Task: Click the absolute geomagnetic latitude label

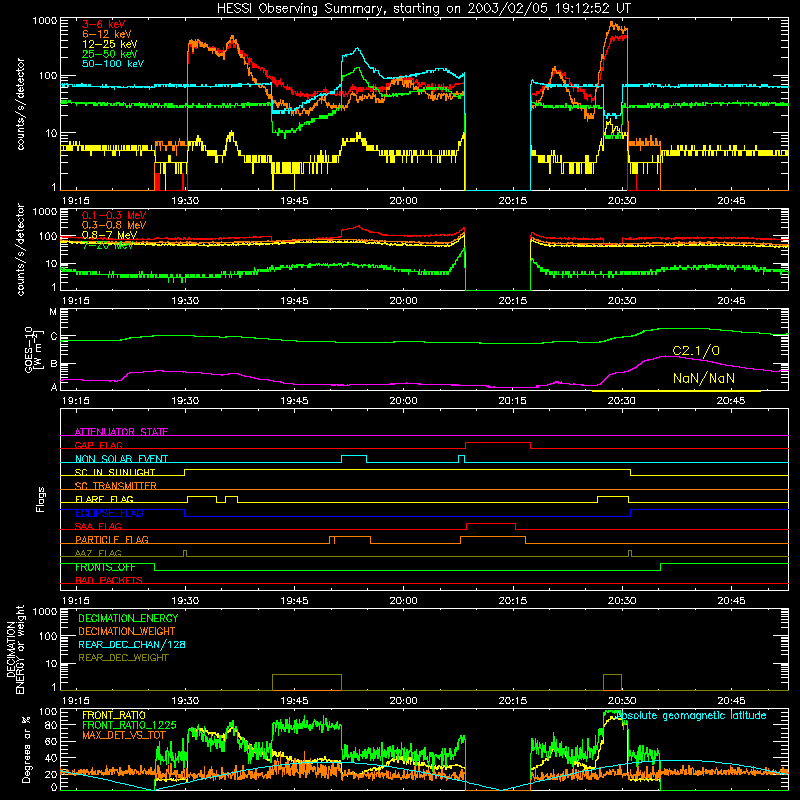Action: point(691,715)
